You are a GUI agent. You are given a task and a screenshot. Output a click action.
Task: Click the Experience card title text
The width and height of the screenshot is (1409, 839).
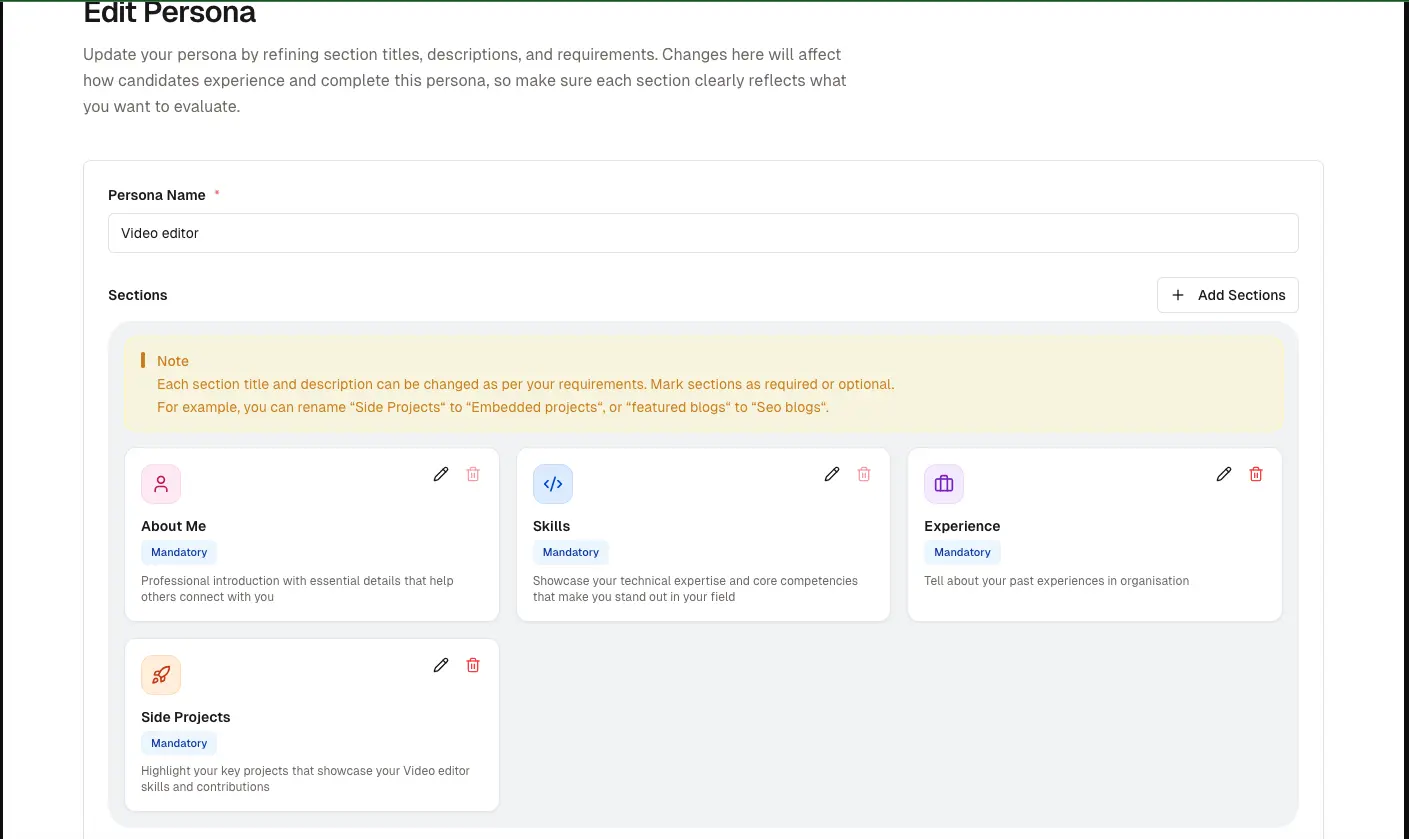pos(962,526)
